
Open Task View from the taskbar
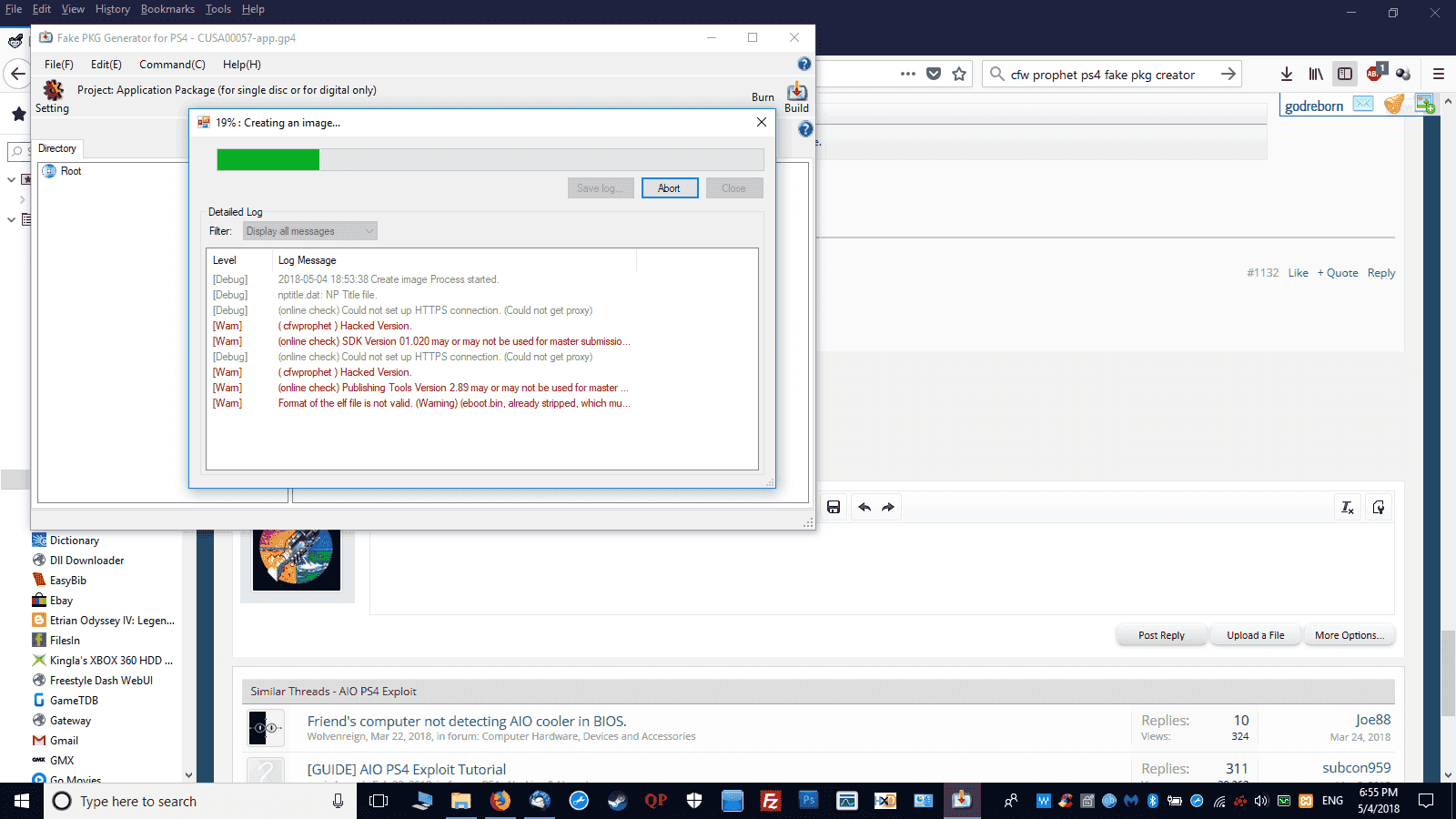click(379, 801)
